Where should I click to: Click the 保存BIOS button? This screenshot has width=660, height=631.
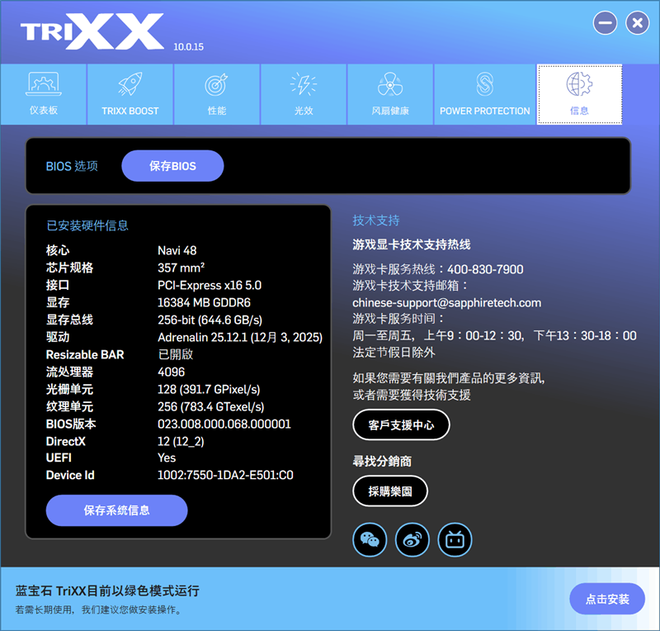click(x=172, y=166)
